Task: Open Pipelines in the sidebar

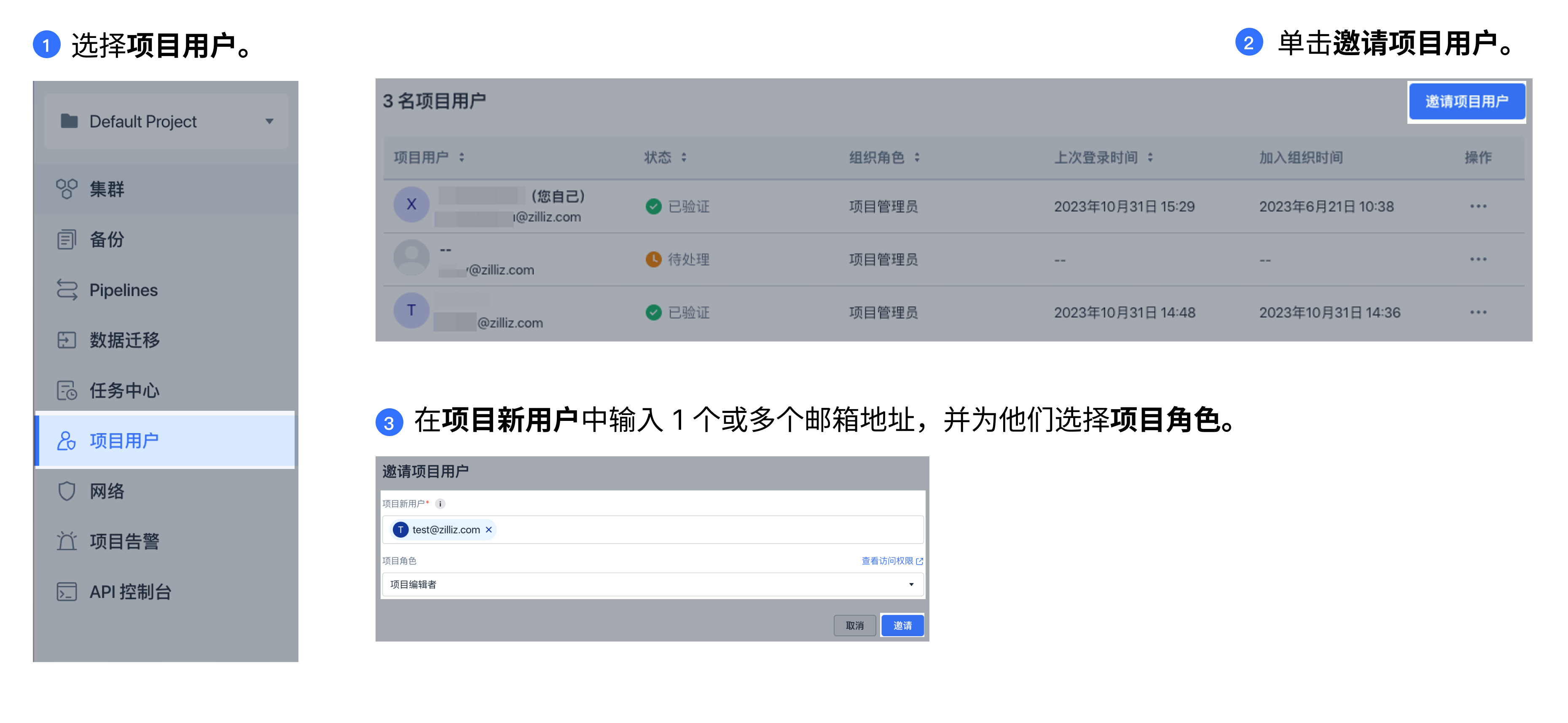Action: pyautogui.click(x=166, y=290)
